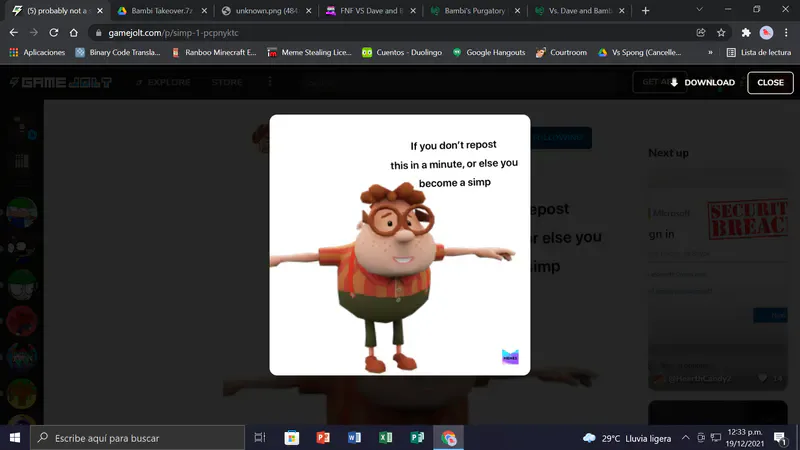Image resolution: width=800 pixels, height=450 pixels.
Task: Open the STORE nav item
Action: [227, 82]
